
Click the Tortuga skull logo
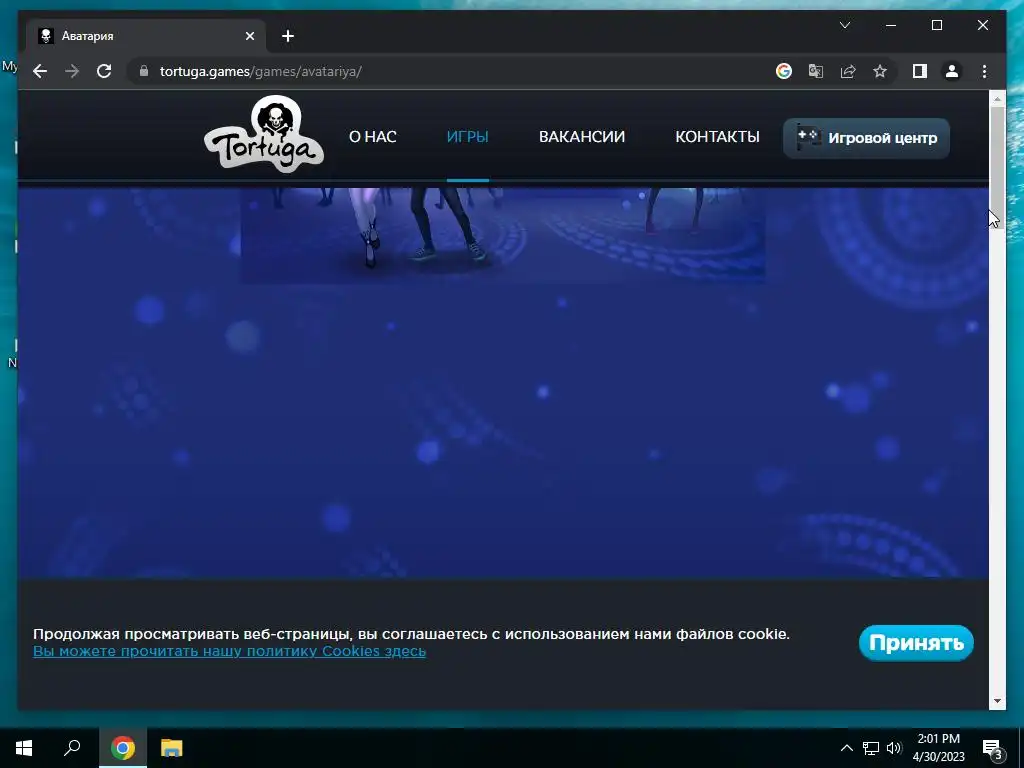[264, 134]
